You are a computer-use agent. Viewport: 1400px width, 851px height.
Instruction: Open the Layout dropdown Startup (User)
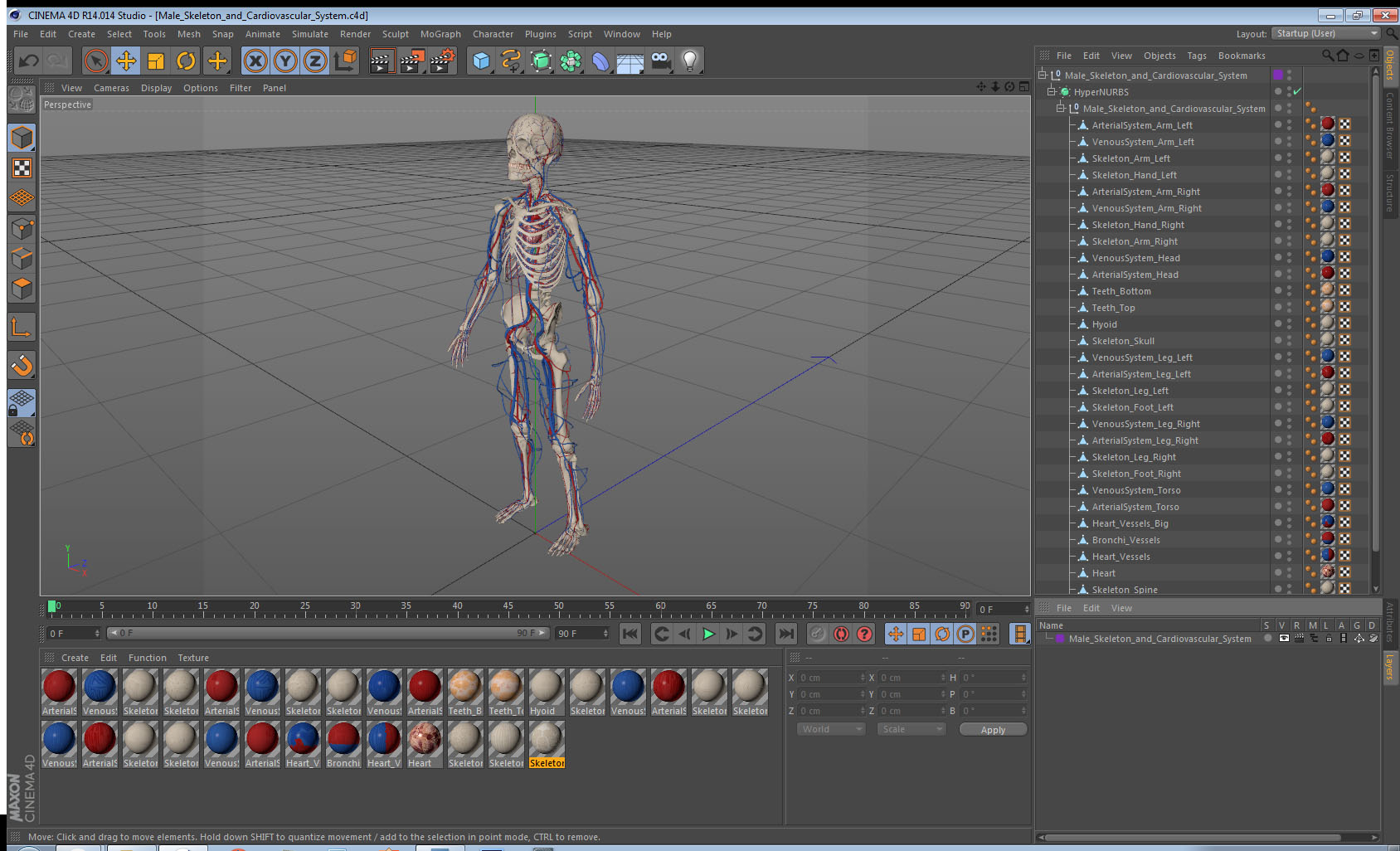1327,33
